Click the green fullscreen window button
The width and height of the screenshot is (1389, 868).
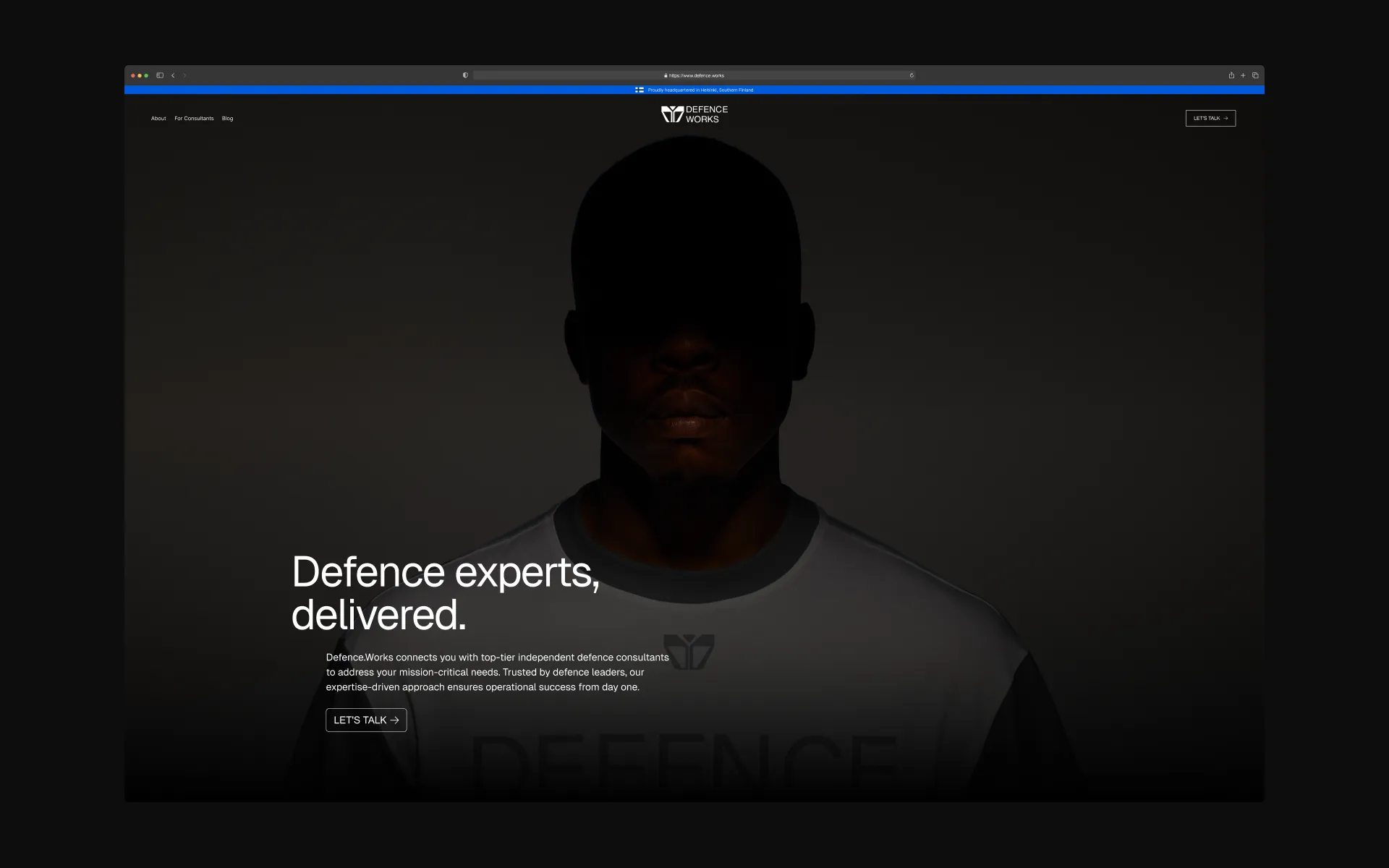[146, 75]
